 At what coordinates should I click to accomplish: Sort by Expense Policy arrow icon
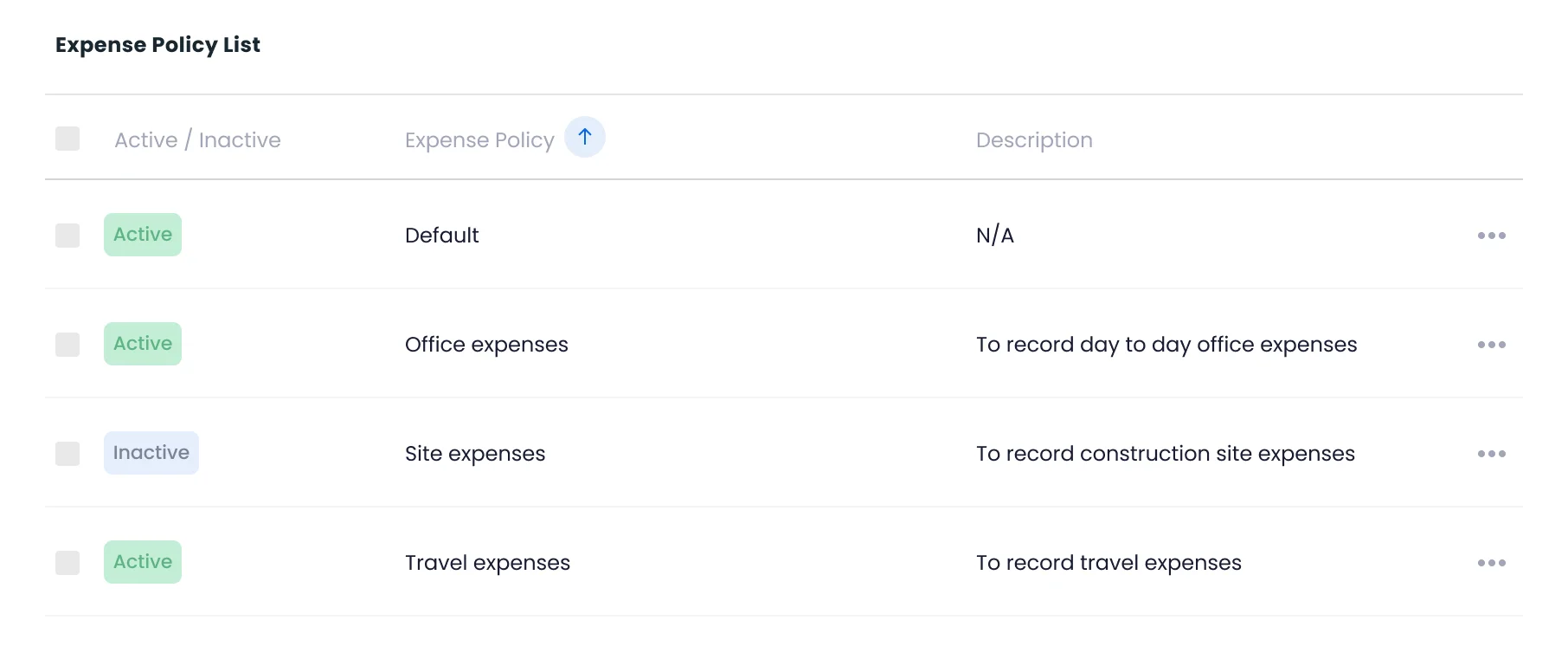tap(585, 137)
